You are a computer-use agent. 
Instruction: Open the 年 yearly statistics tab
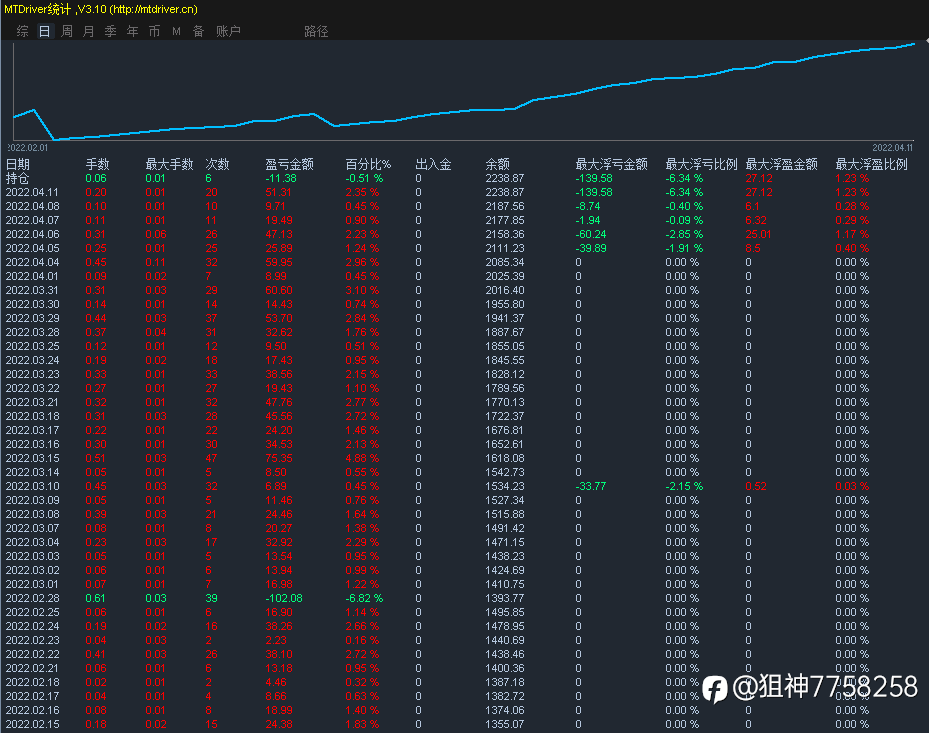(x=133, y=31)
